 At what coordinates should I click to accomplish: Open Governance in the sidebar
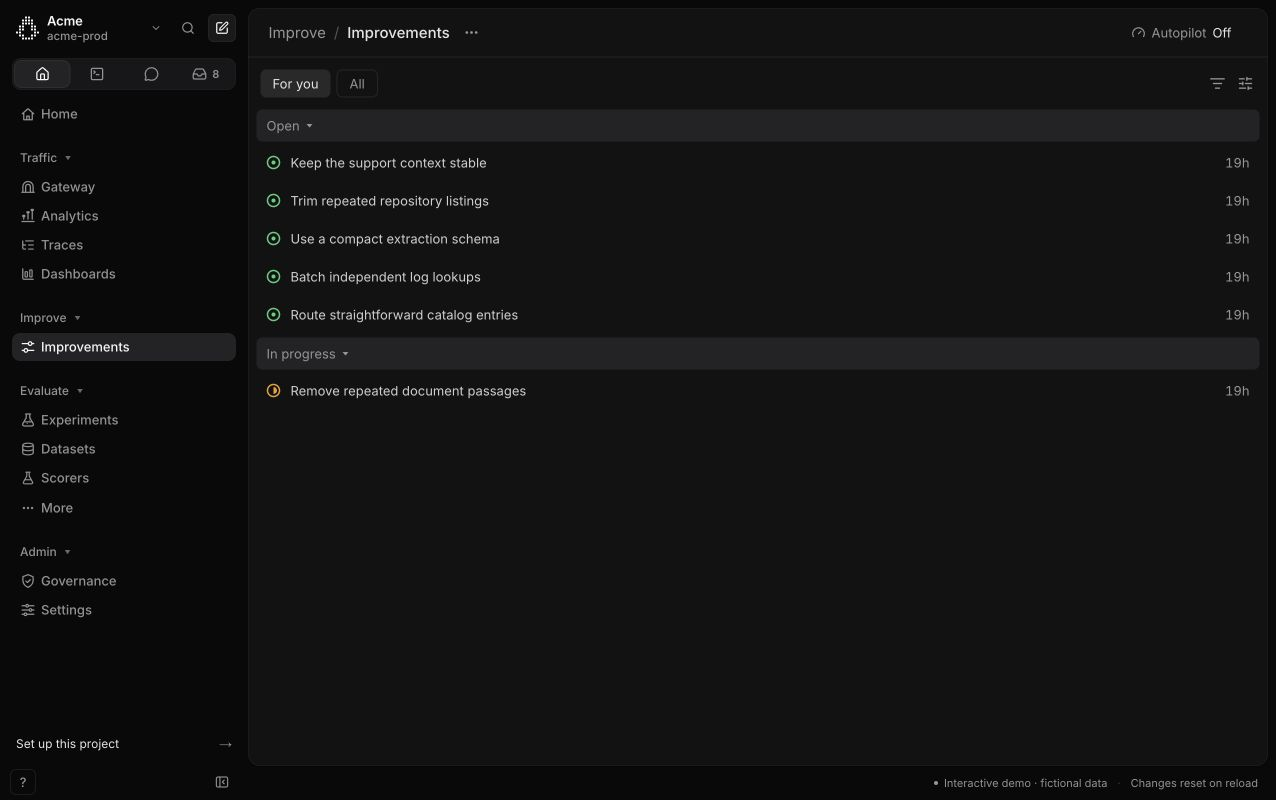tap(124, 581)
